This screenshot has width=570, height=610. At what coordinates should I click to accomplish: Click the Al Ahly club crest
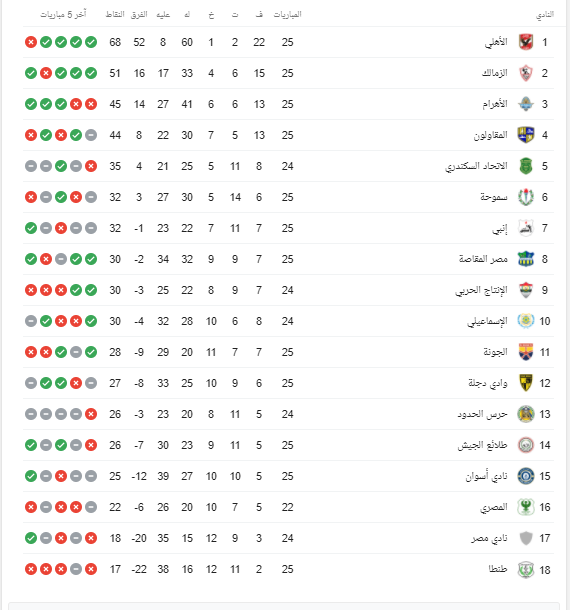(x=526, y=42)
